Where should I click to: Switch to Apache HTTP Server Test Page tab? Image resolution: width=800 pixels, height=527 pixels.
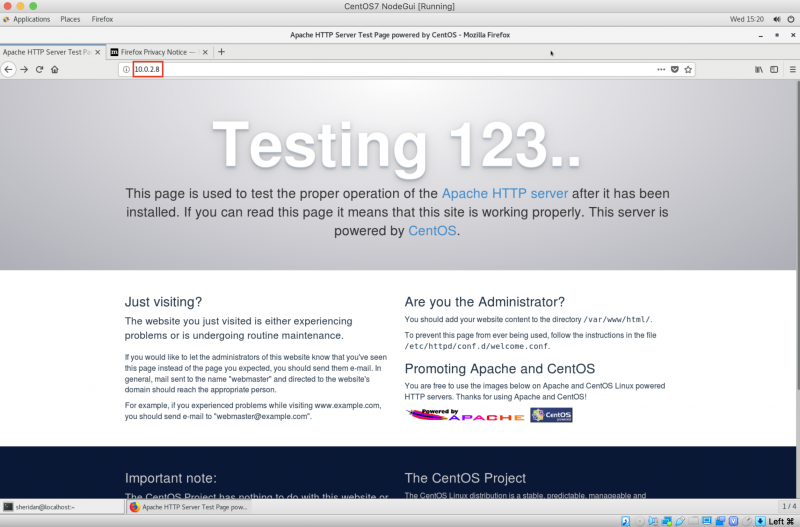53,52
